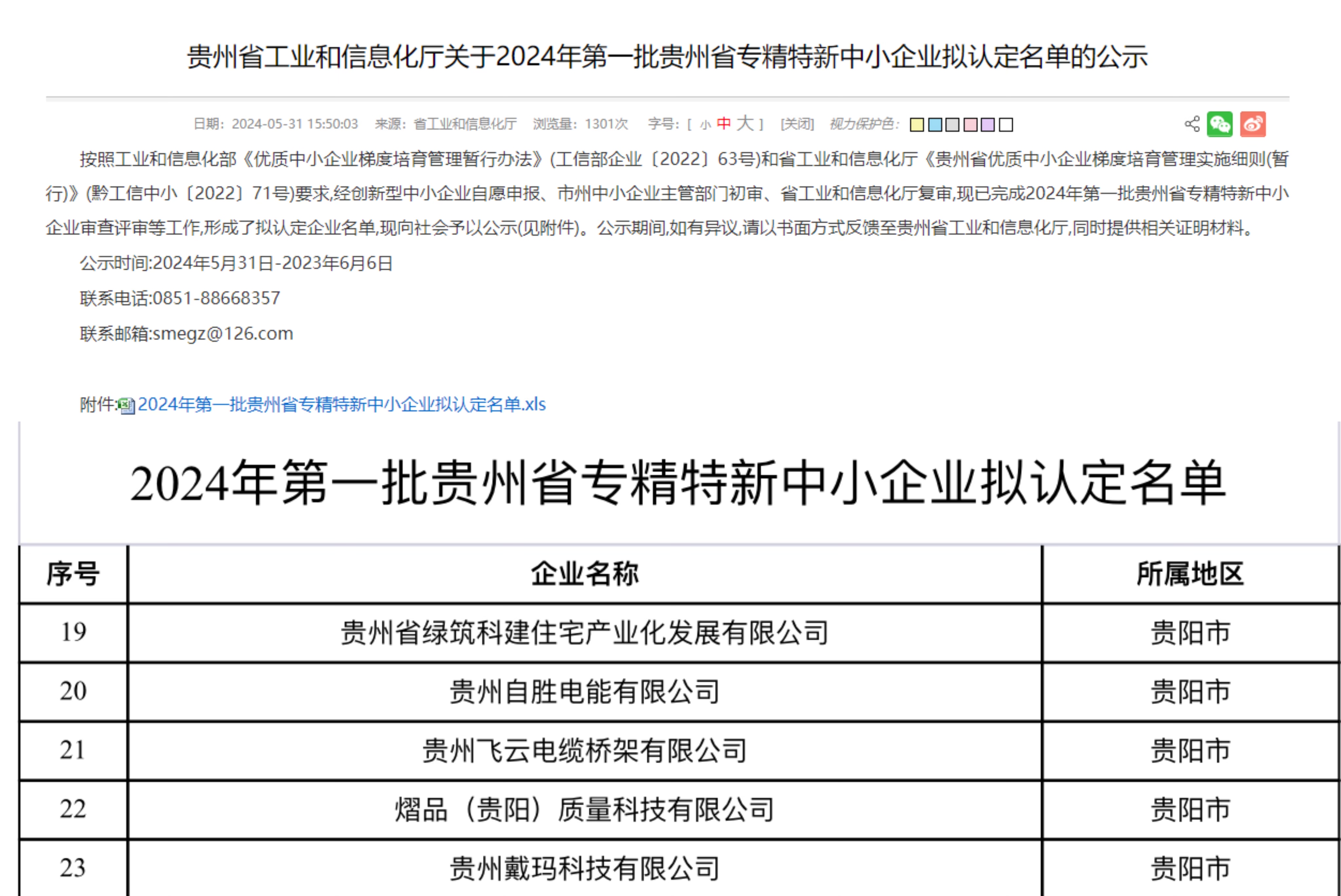The image size is (1341, 896).
Task: Click sequence number cell 21
Action: 73,750
